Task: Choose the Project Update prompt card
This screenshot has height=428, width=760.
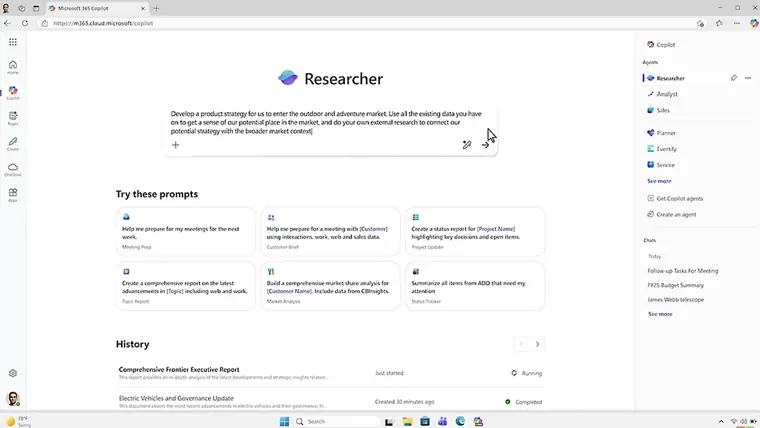Action: [475, 232]
